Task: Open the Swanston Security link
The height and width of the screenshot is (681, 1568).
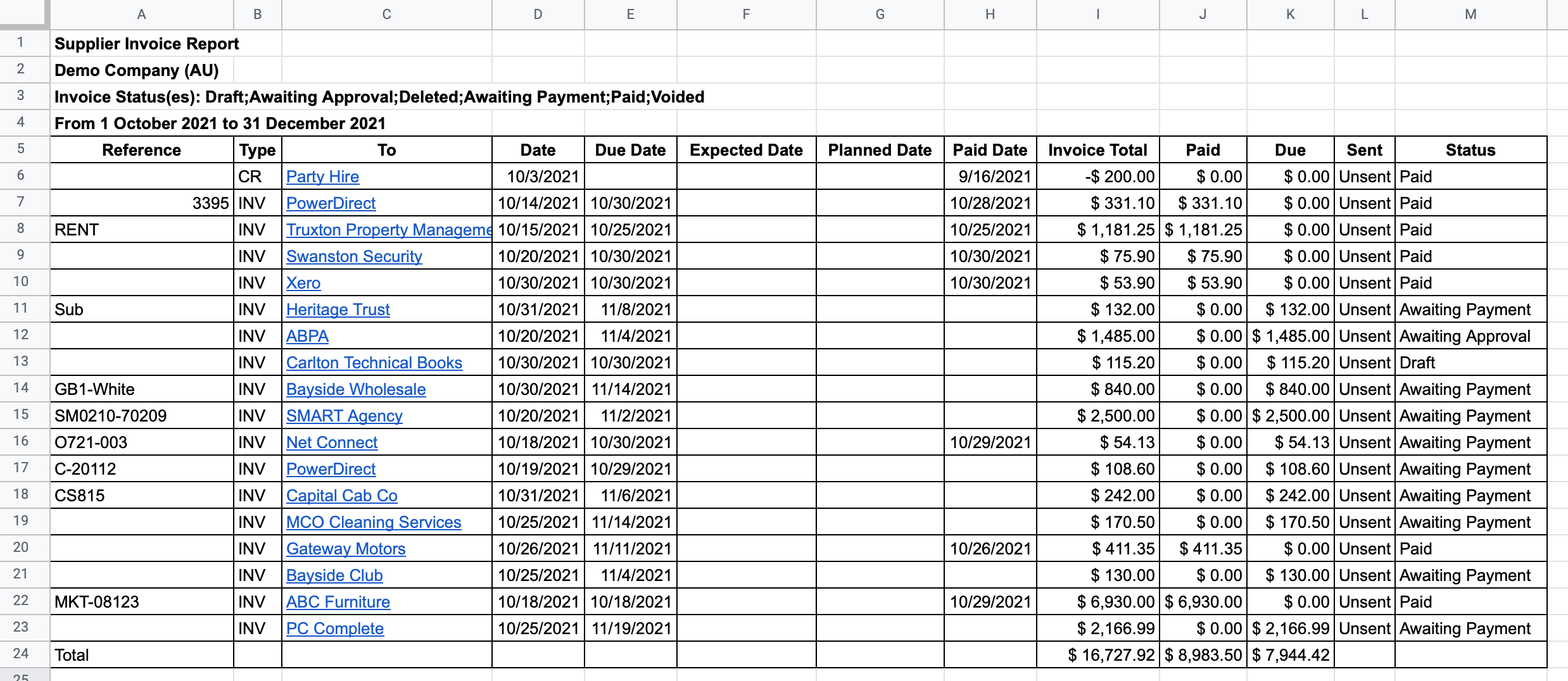Action: [x=354, y=256]
